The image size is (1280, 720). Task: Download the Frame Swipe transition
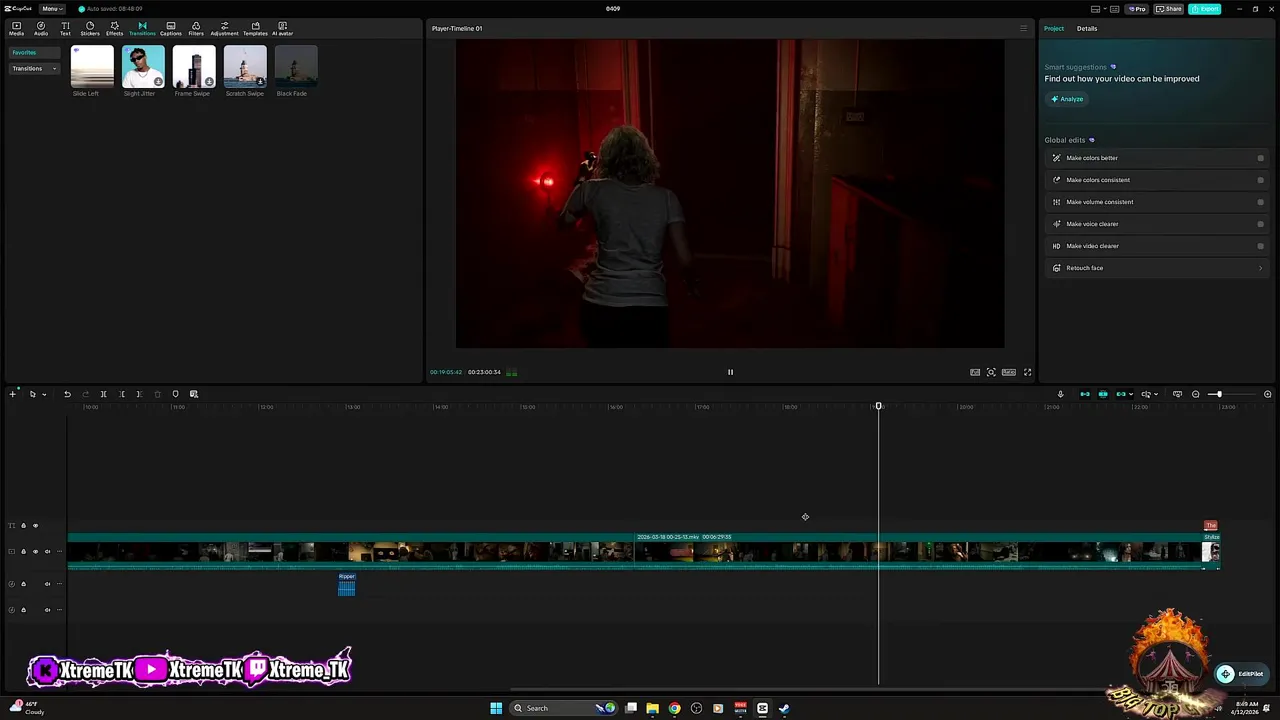209,82
